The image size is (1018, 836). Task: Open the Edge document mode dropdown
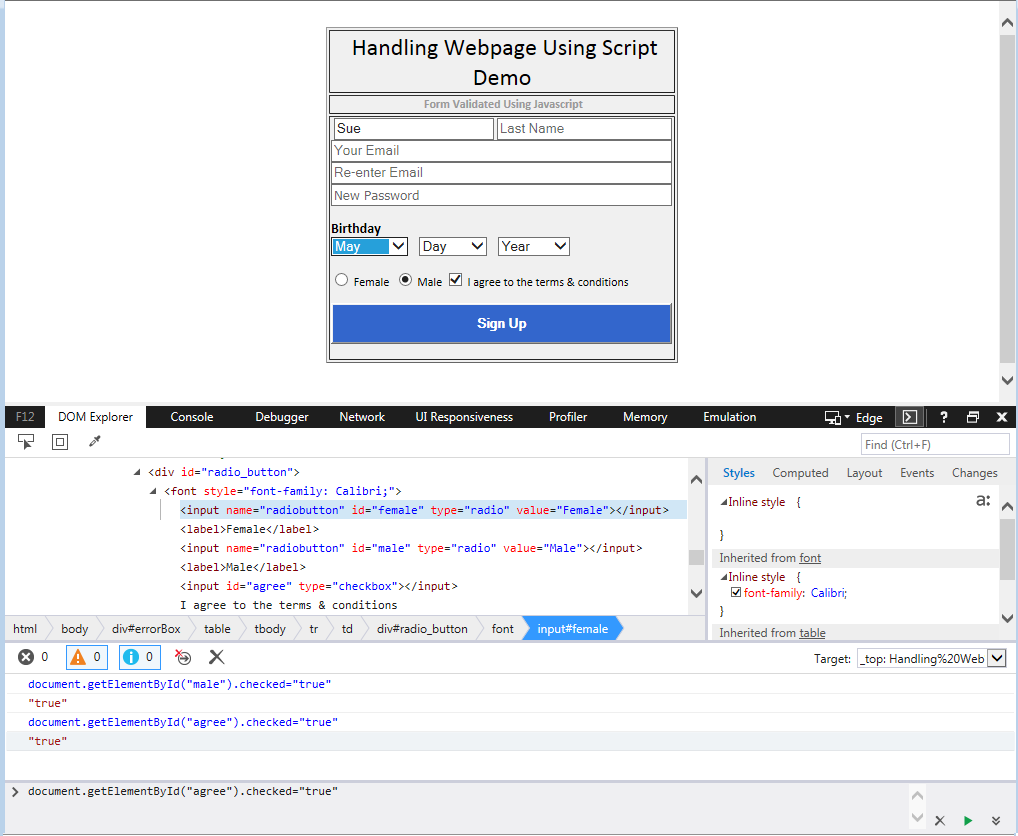pyautogui.click(x=869, y=417)
